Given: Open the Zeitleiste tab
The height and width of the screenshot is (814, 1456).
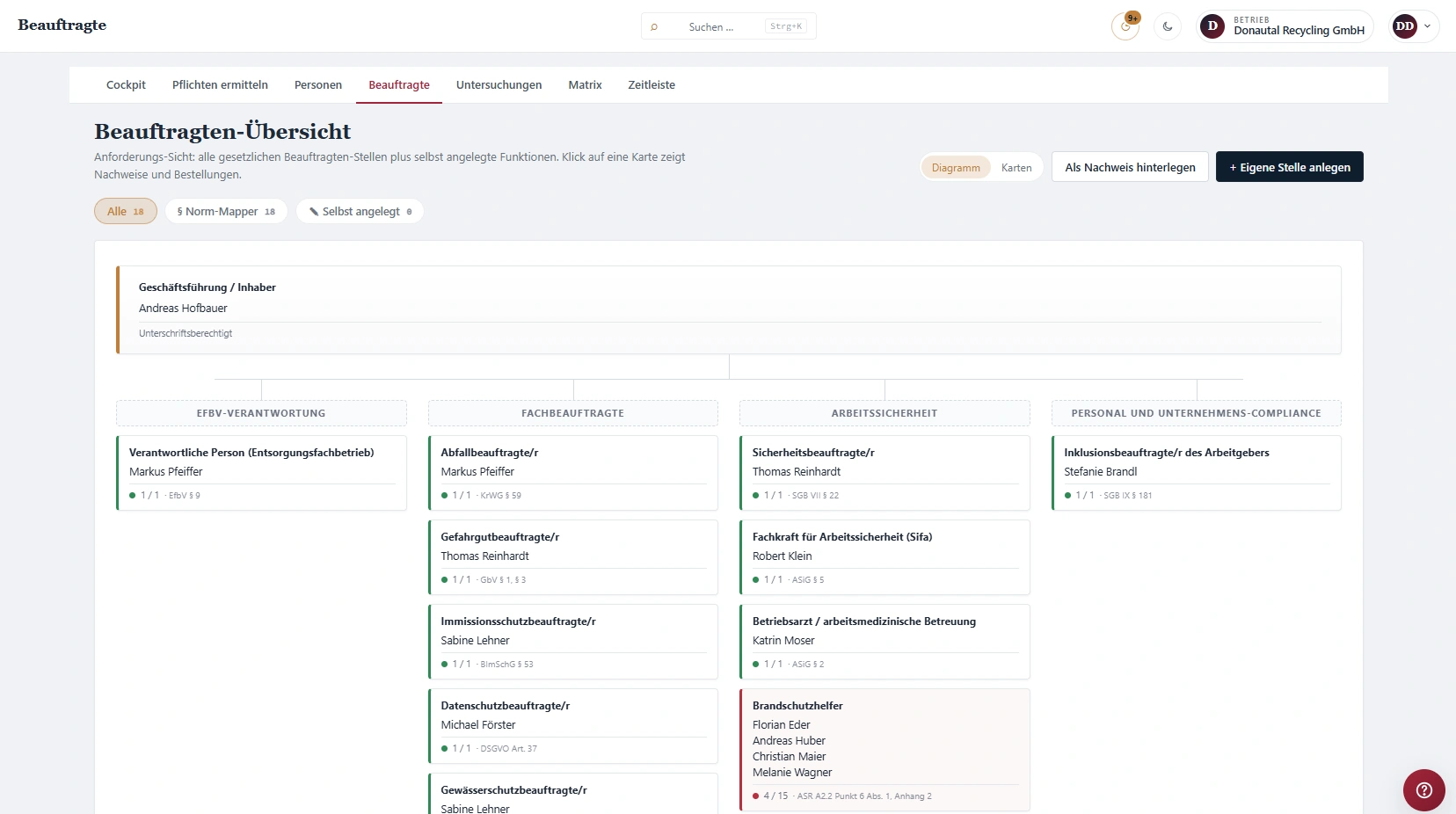Looking at the screenshot, I should tap(652, 85).
